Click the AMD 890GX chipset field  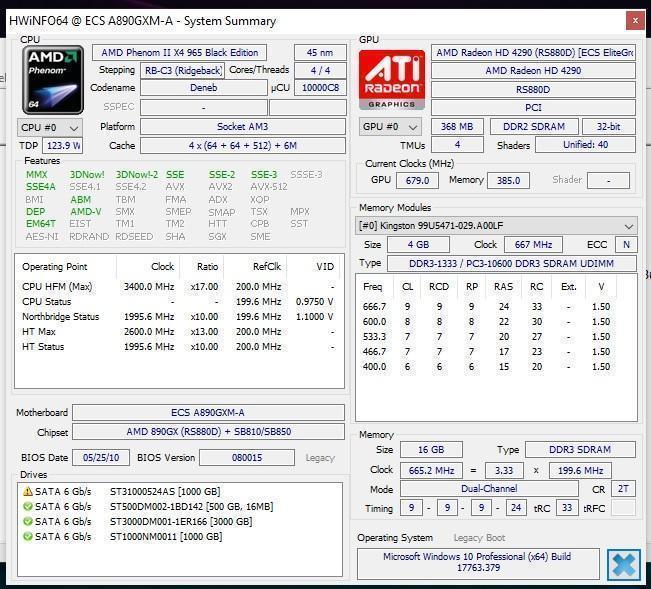(x=208, y=432)
